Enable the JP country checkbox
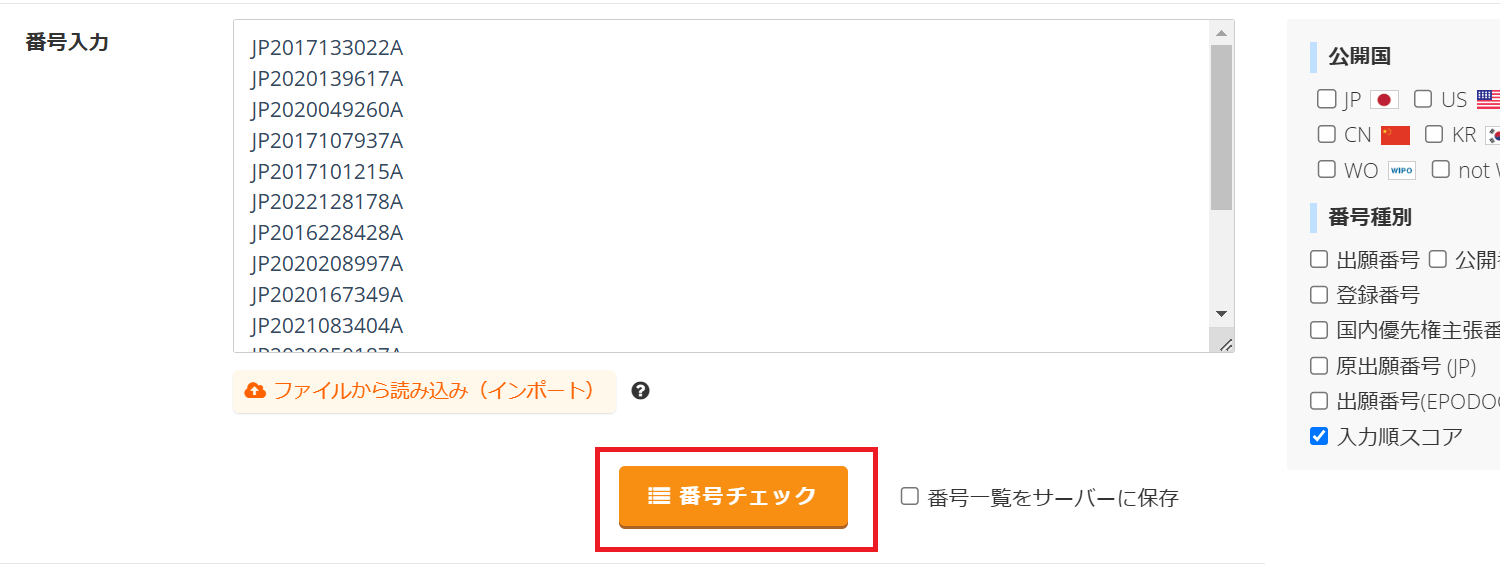This screenshot has width=1500, height=564. point(1326,99)
